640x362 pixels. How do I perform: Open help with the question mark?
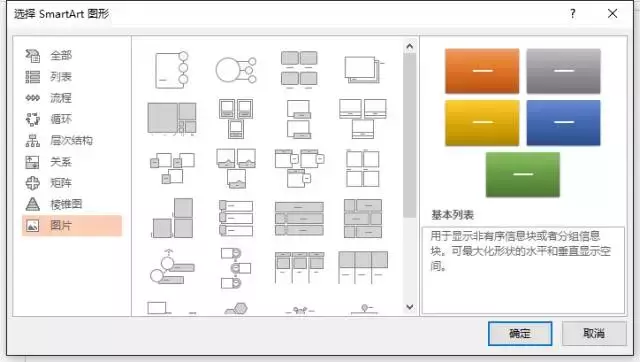pyautogui.click(x=573, y=13)
